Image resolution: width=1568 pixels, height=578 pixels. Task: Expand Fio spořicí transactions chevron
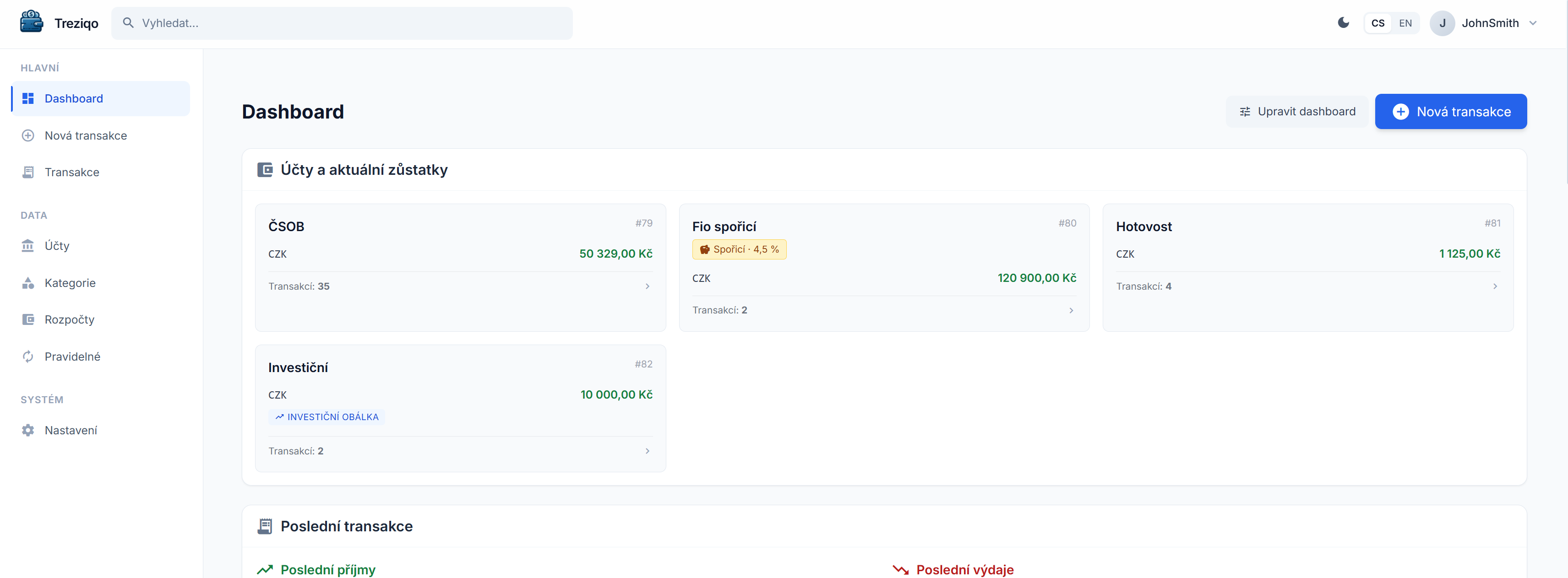pyautogui.click(x=1071, y=310)
